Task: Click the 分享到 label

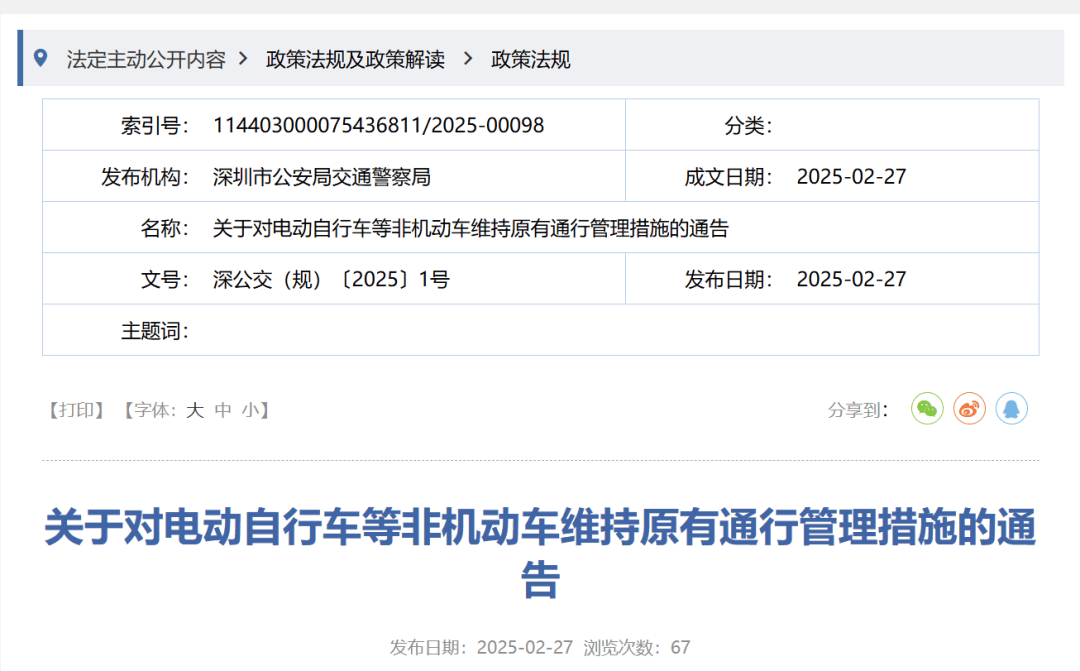Action: pyautogui.click(x=858, y=411)
